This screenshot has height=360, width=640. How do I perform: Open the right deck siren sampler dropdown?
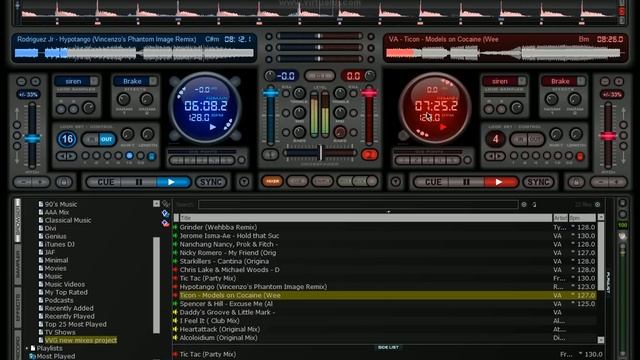[522, 81]
